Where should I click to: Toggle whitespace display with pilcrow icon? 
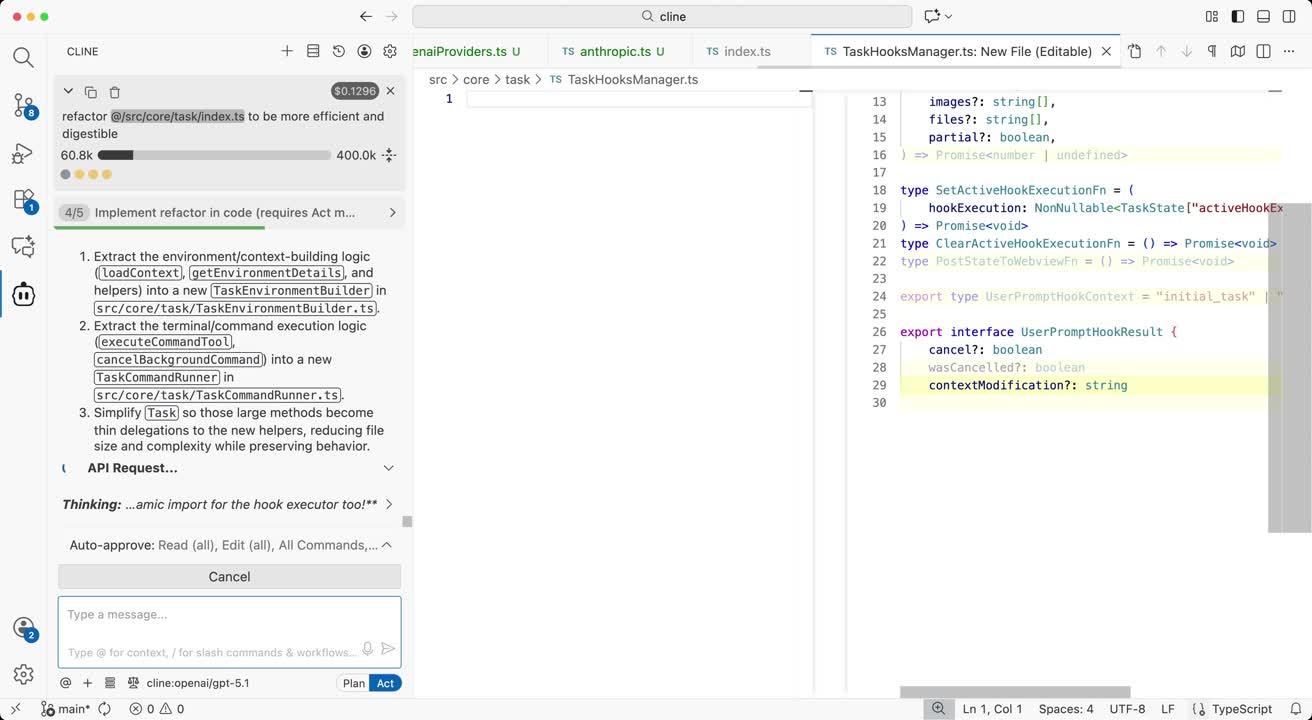click(x=1212, y=51)
